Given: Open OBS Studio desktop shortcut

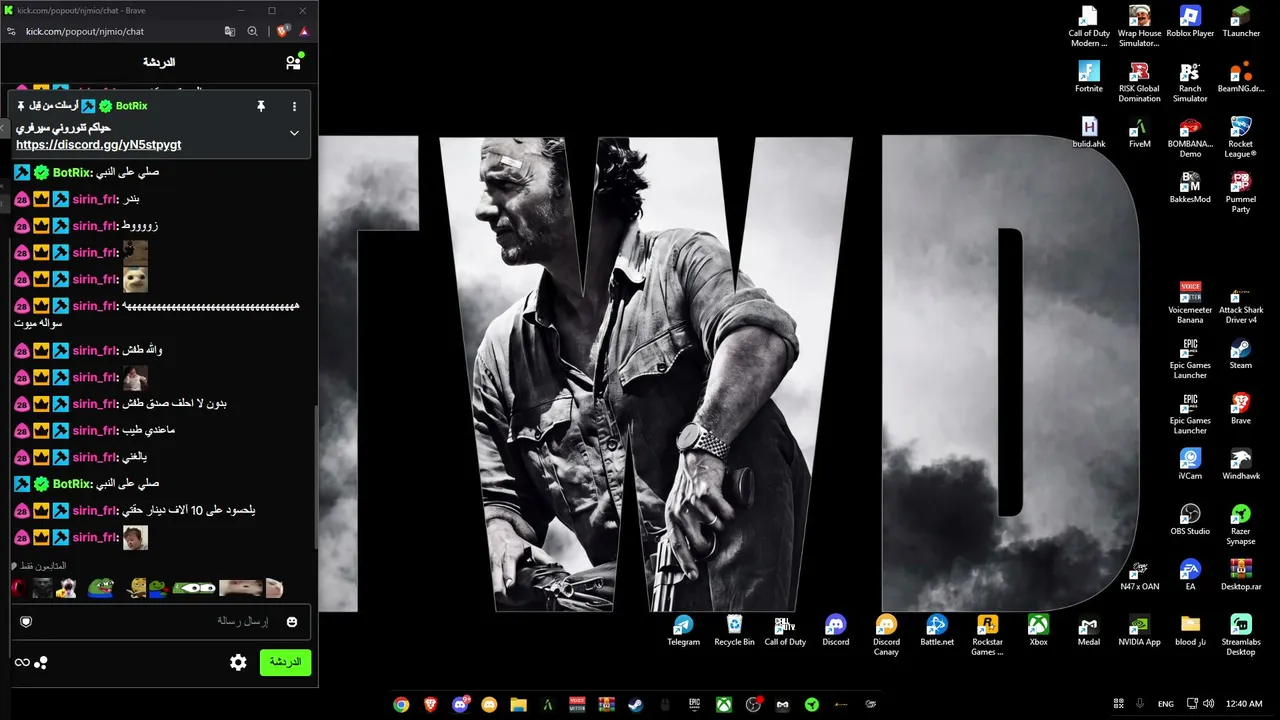Looking at the screenshot, I should (1190, 519).
